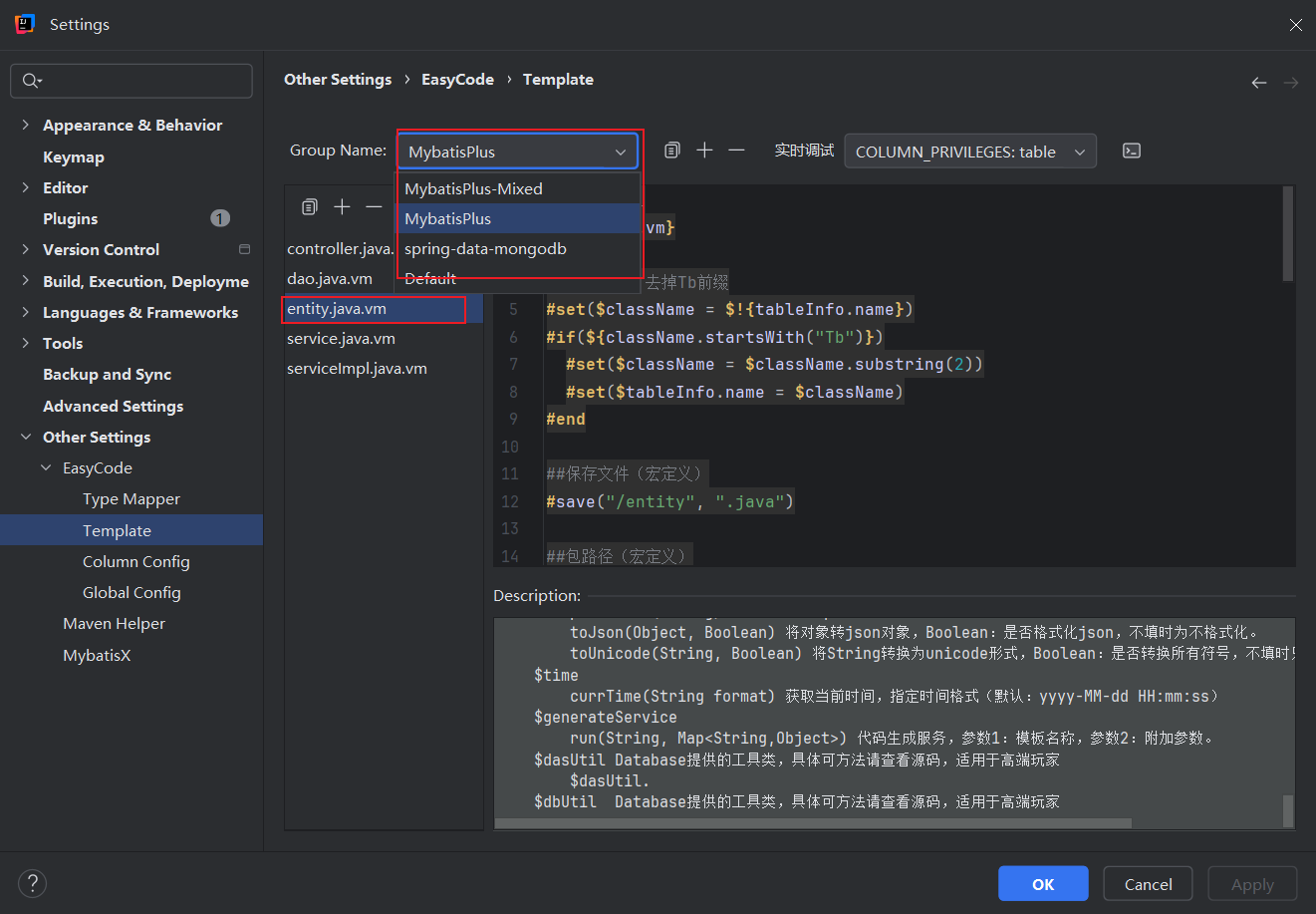Click the Other Settings breadcrumb
The image size is (1316, 914).
click(338, 79)
